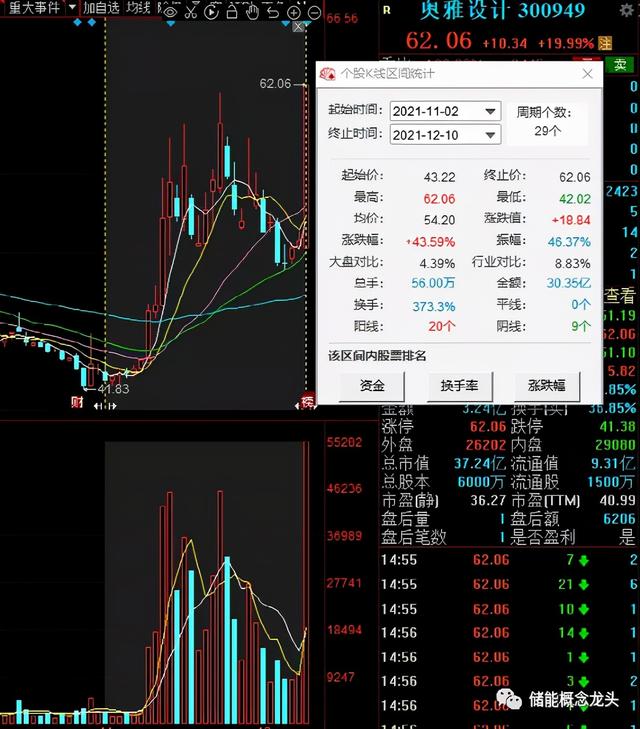Click the red card logo of the statistics dialog
The height and width of the screenshot is (729, 640).
pos(328,73)
